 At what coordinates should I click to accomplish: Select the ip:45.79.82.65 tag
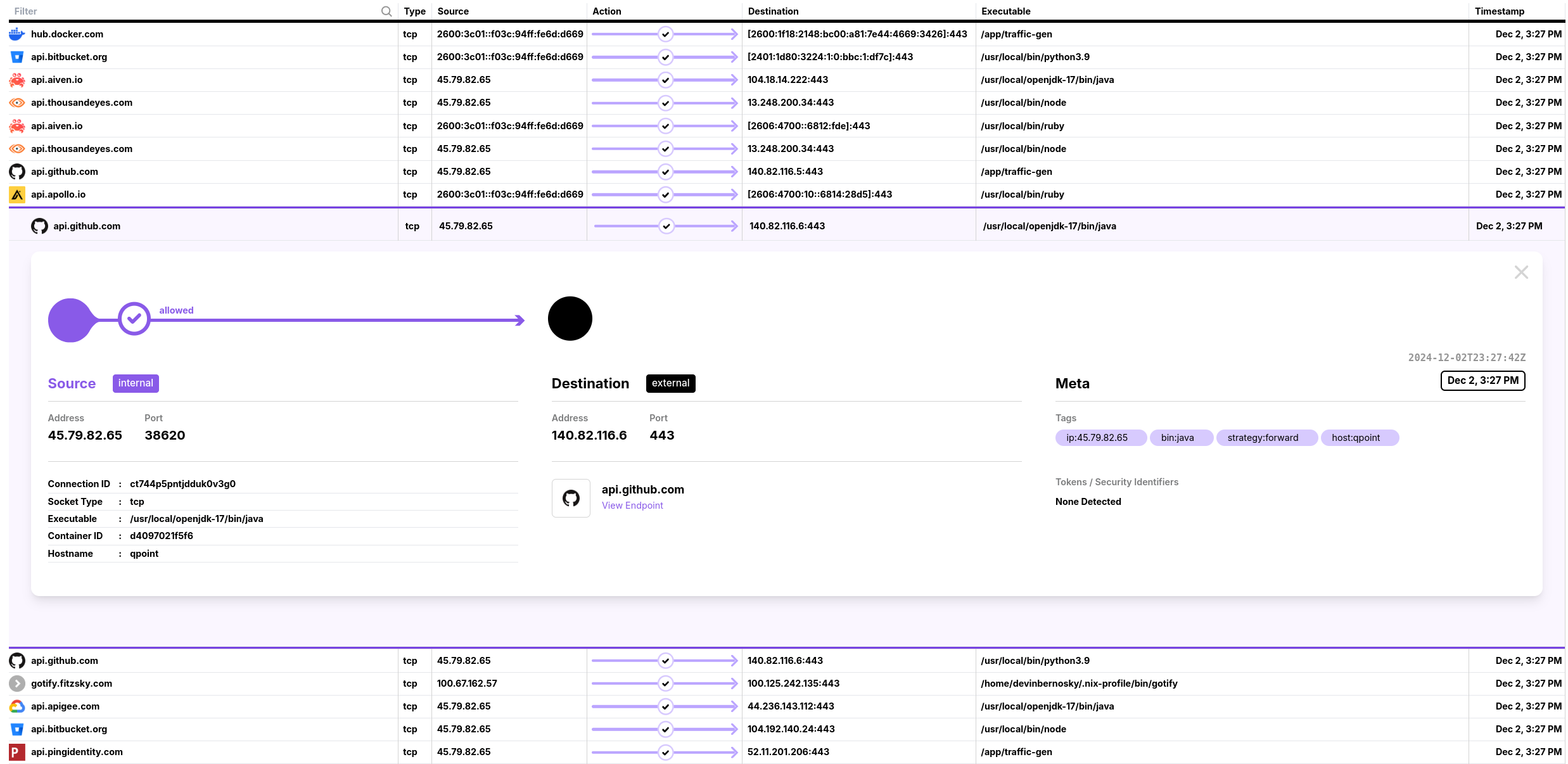point(1100,438)
